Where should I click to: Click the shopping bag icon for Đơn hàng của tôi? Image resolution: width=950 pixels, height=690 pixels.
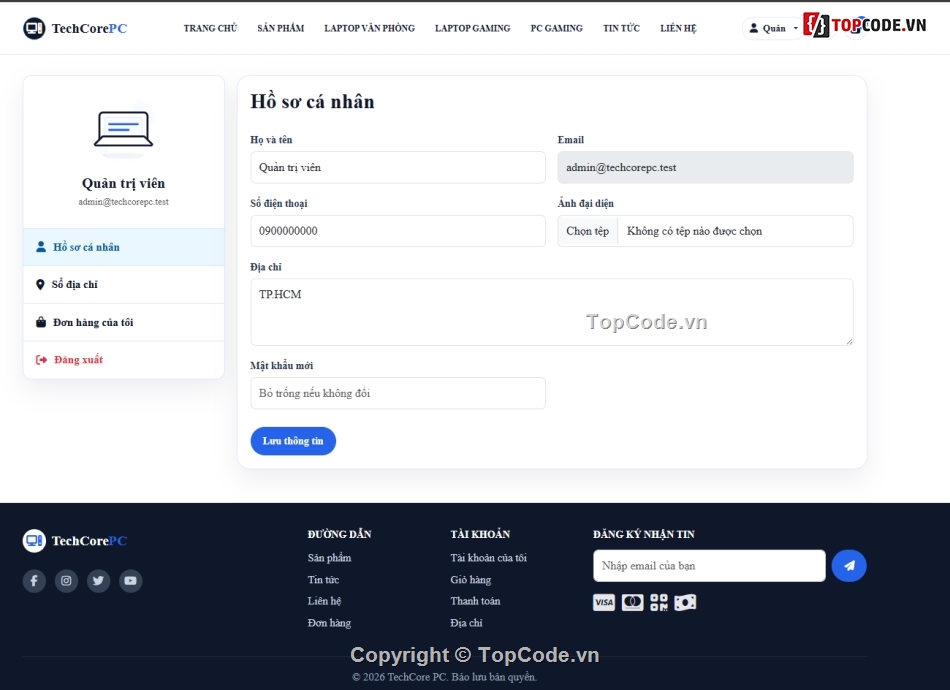41,322
